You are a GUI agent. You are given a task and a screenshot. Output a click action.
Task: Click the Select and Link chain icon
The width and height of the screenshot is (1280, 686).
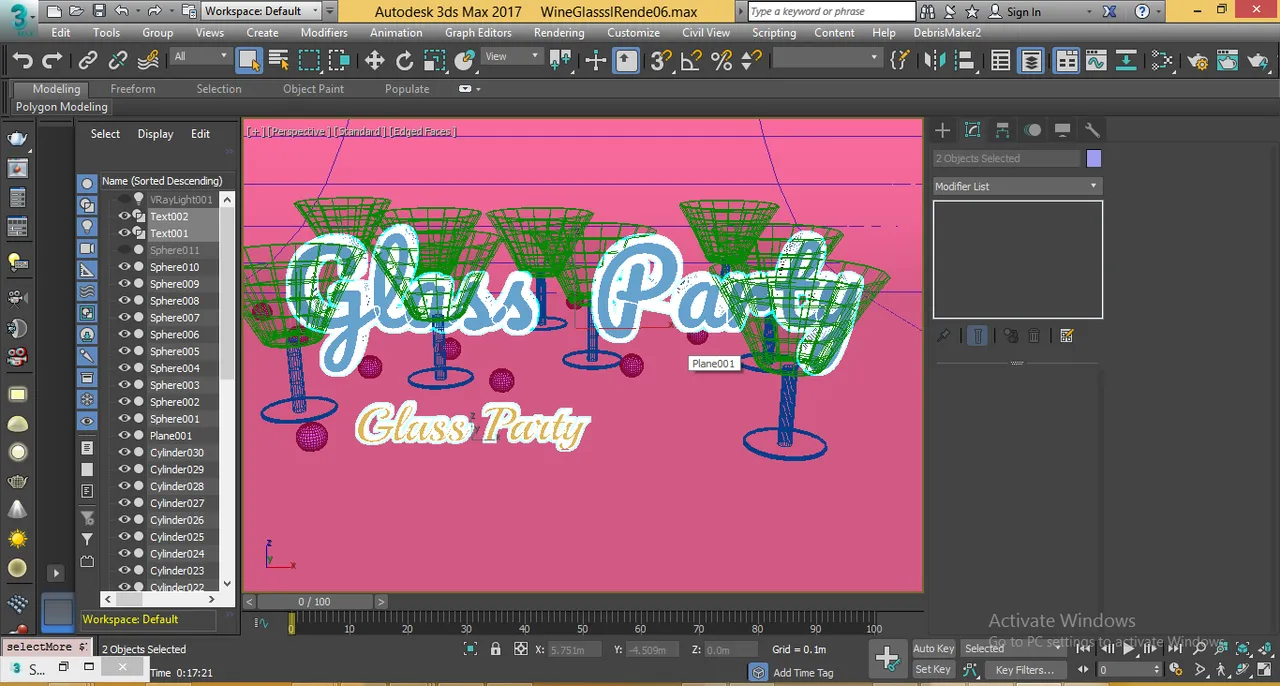click(88, 61)
